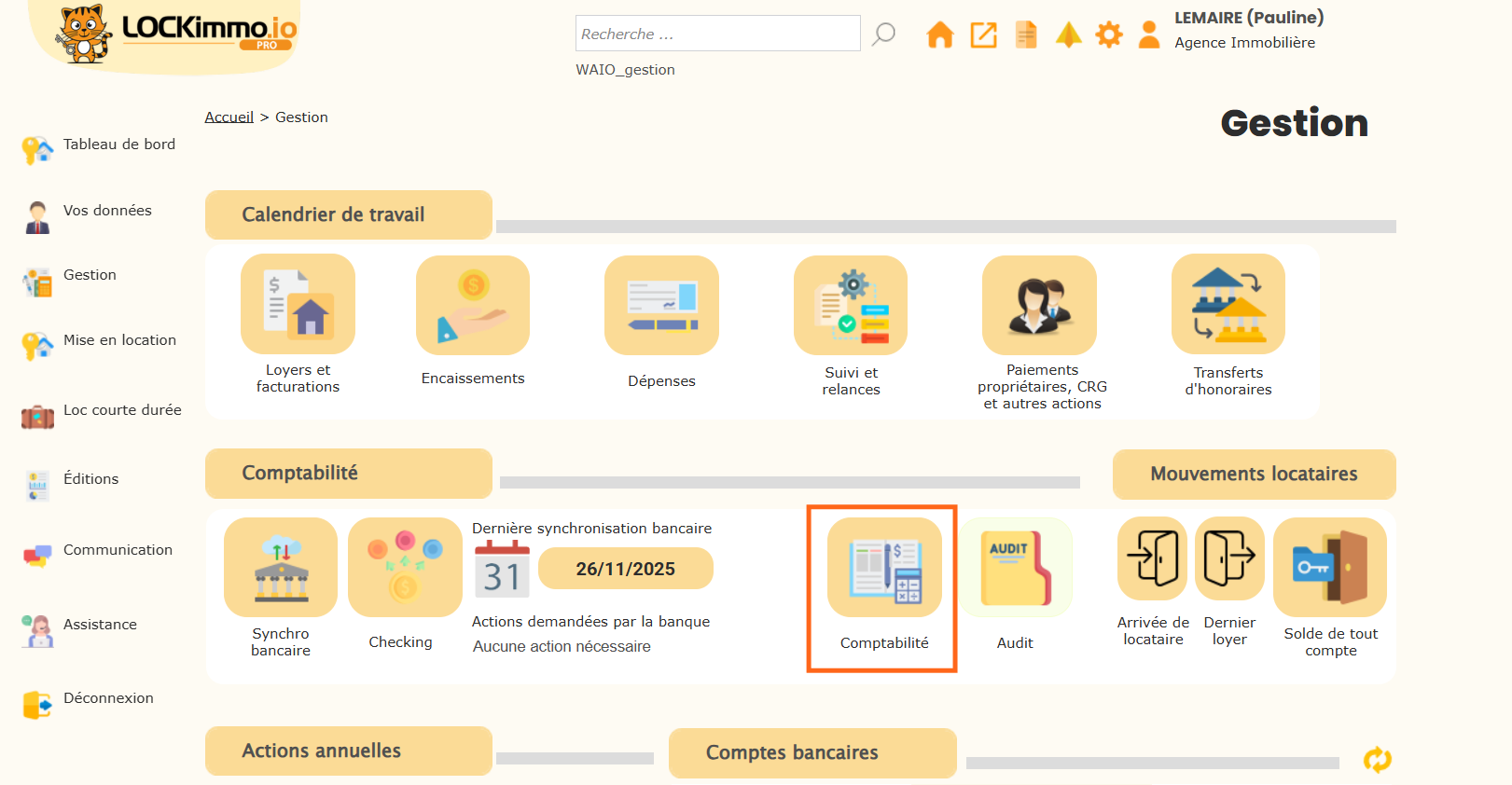Viewport: 1512px width, 785px height.
Task: Follow the Accueil breadcrumb link
Action: (229, 117)
